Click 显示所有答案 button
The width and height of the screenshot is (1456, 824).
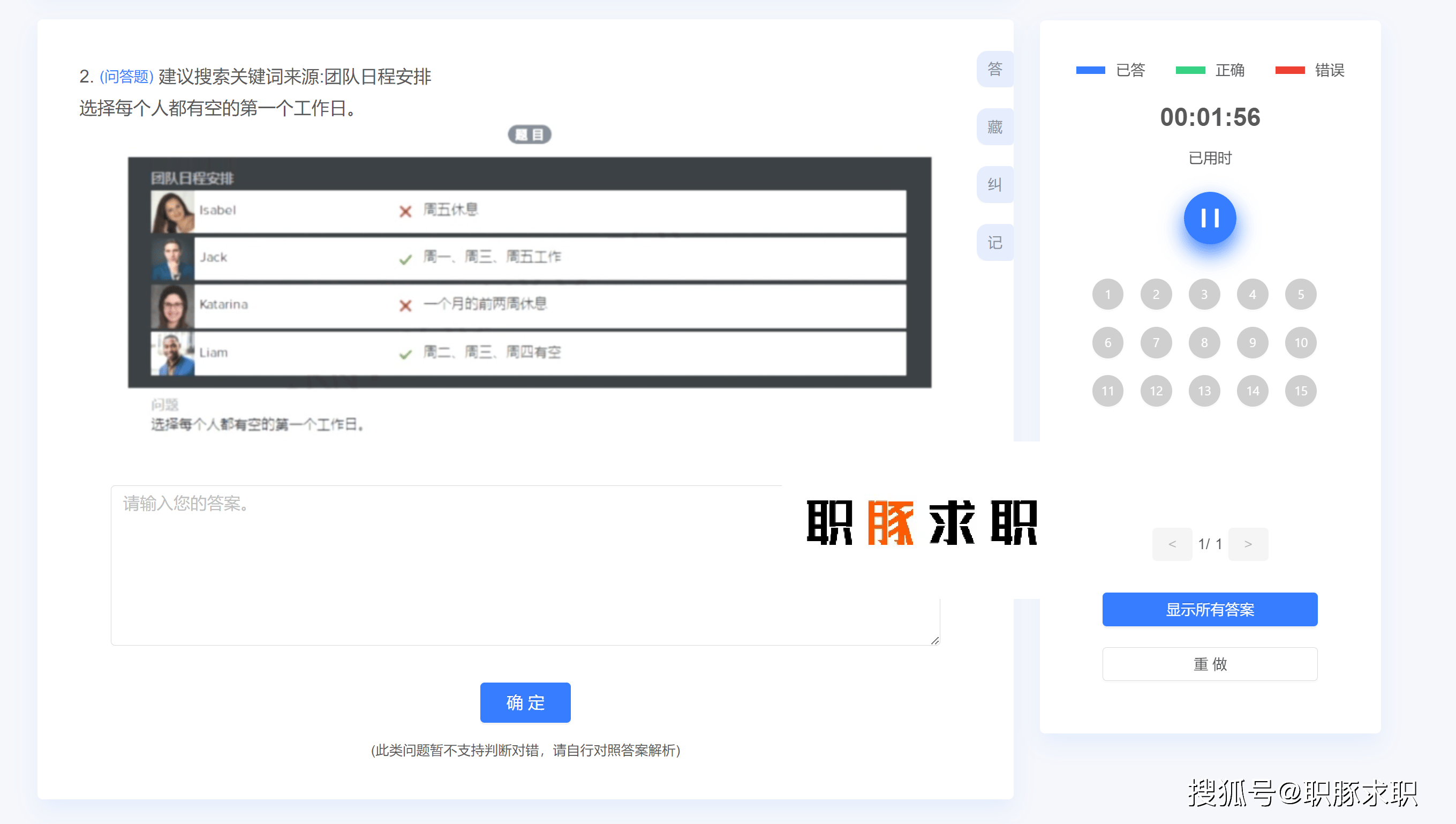(x=1209, y=610)
